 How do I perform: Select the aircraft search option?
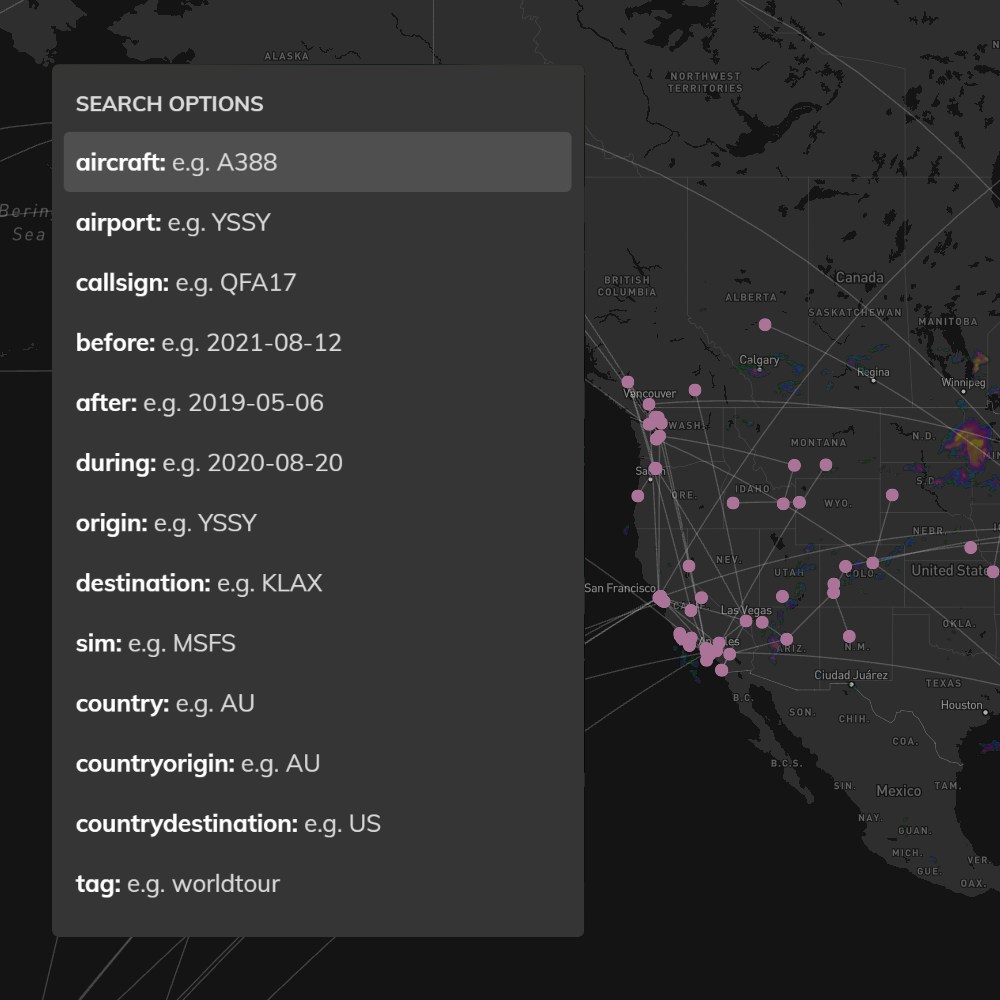[x=317, y=162]
